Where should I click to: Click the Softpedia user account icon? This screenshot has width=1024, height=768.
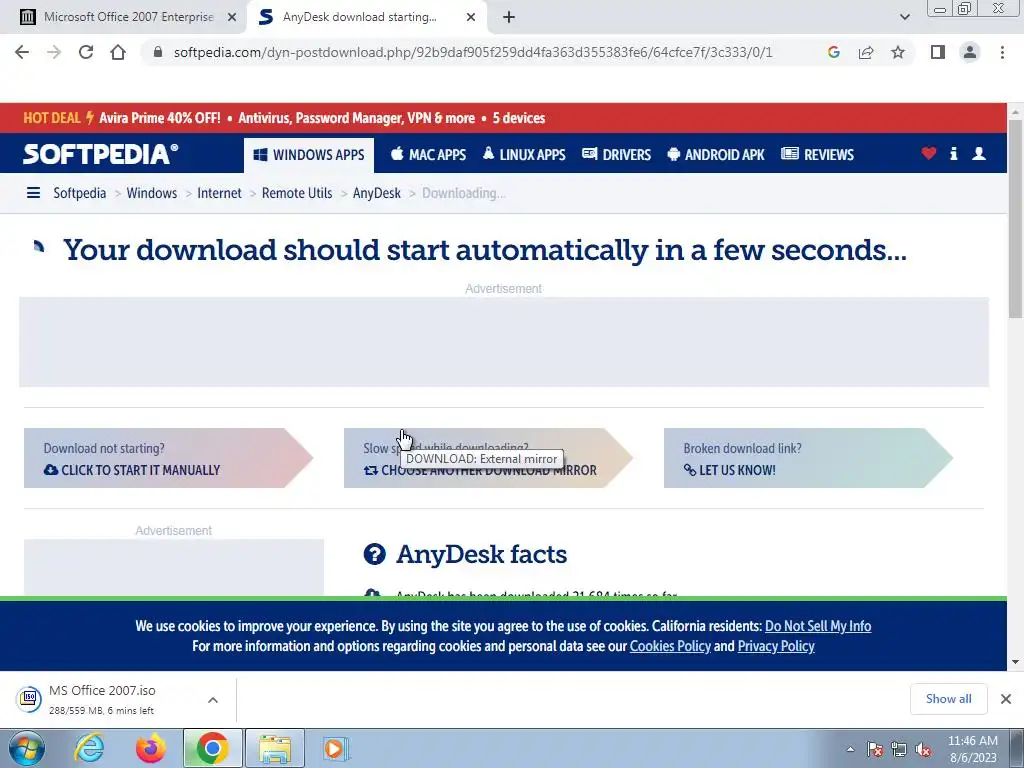click(979, 153)
